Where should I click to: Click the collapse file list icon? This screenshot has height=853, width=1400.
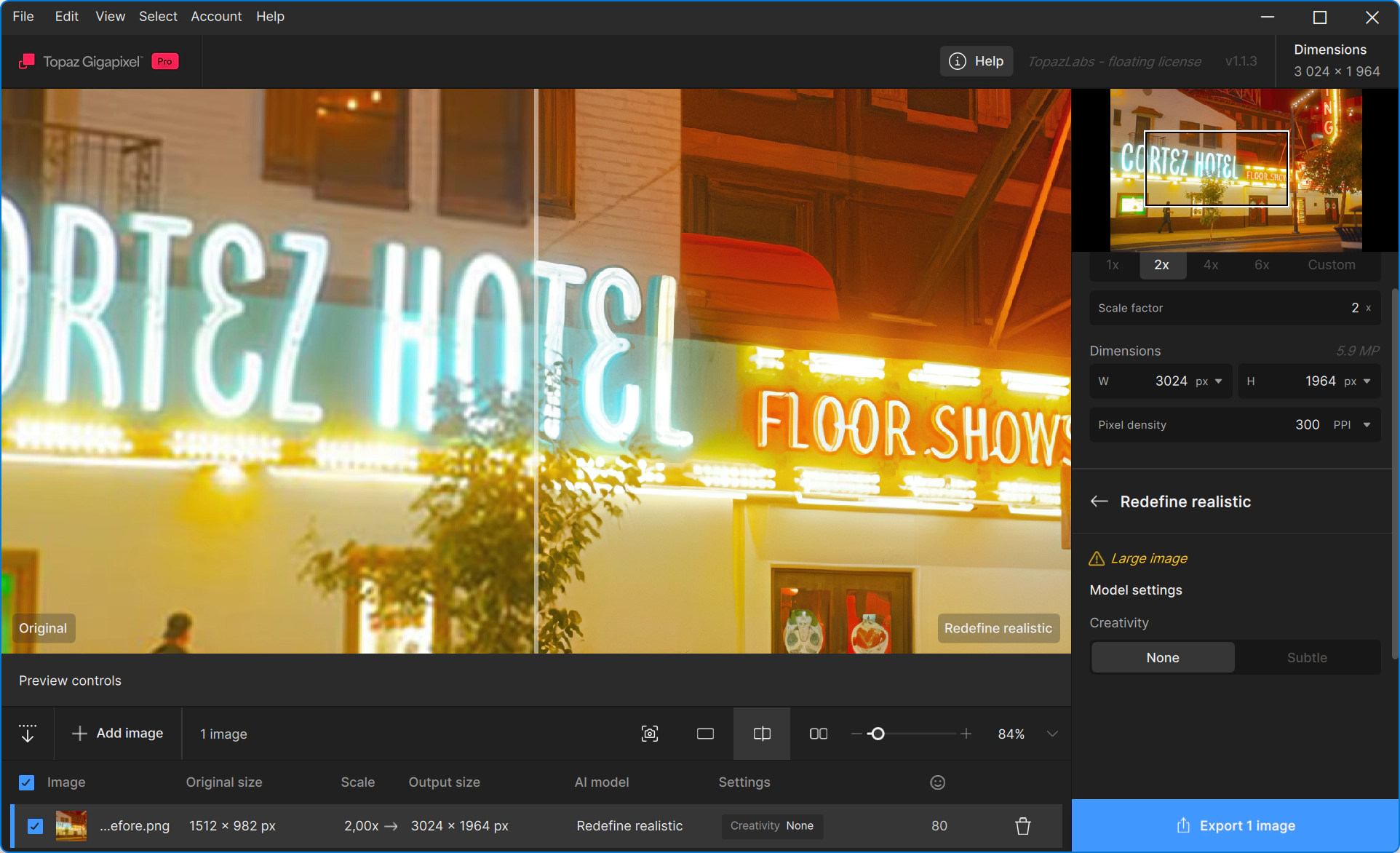click(x=28, y=734)
